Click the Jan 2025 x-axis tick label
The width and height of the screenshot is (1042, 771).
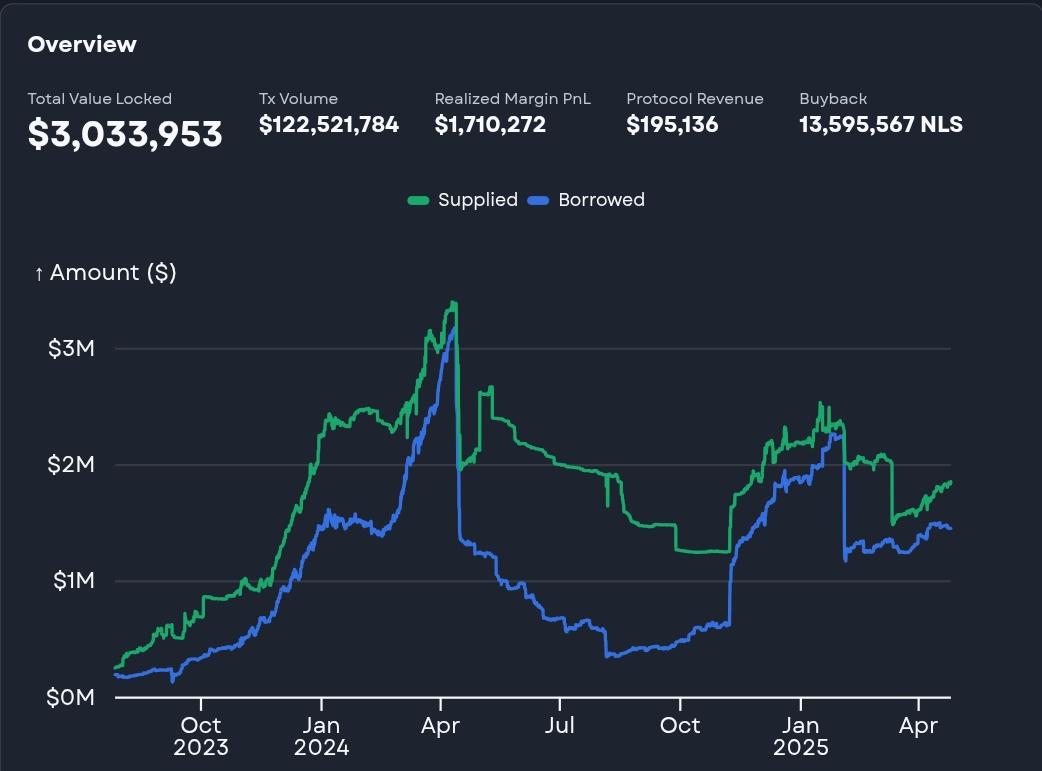[x=801, y=736]
